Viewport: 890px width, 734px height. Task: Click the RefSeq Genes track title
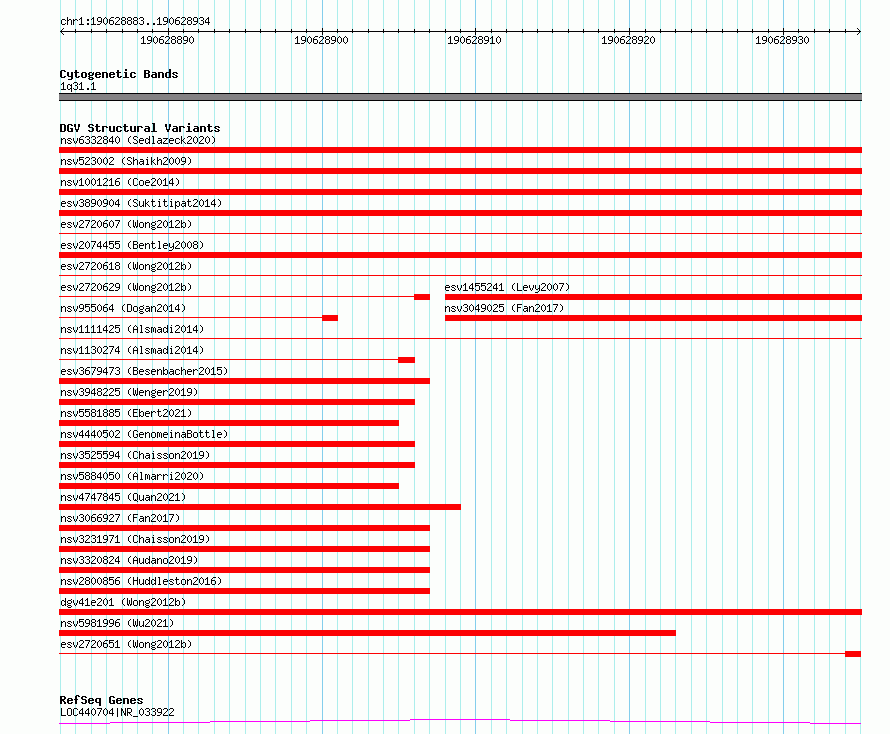pyautogui.click(x=101, y=701)
